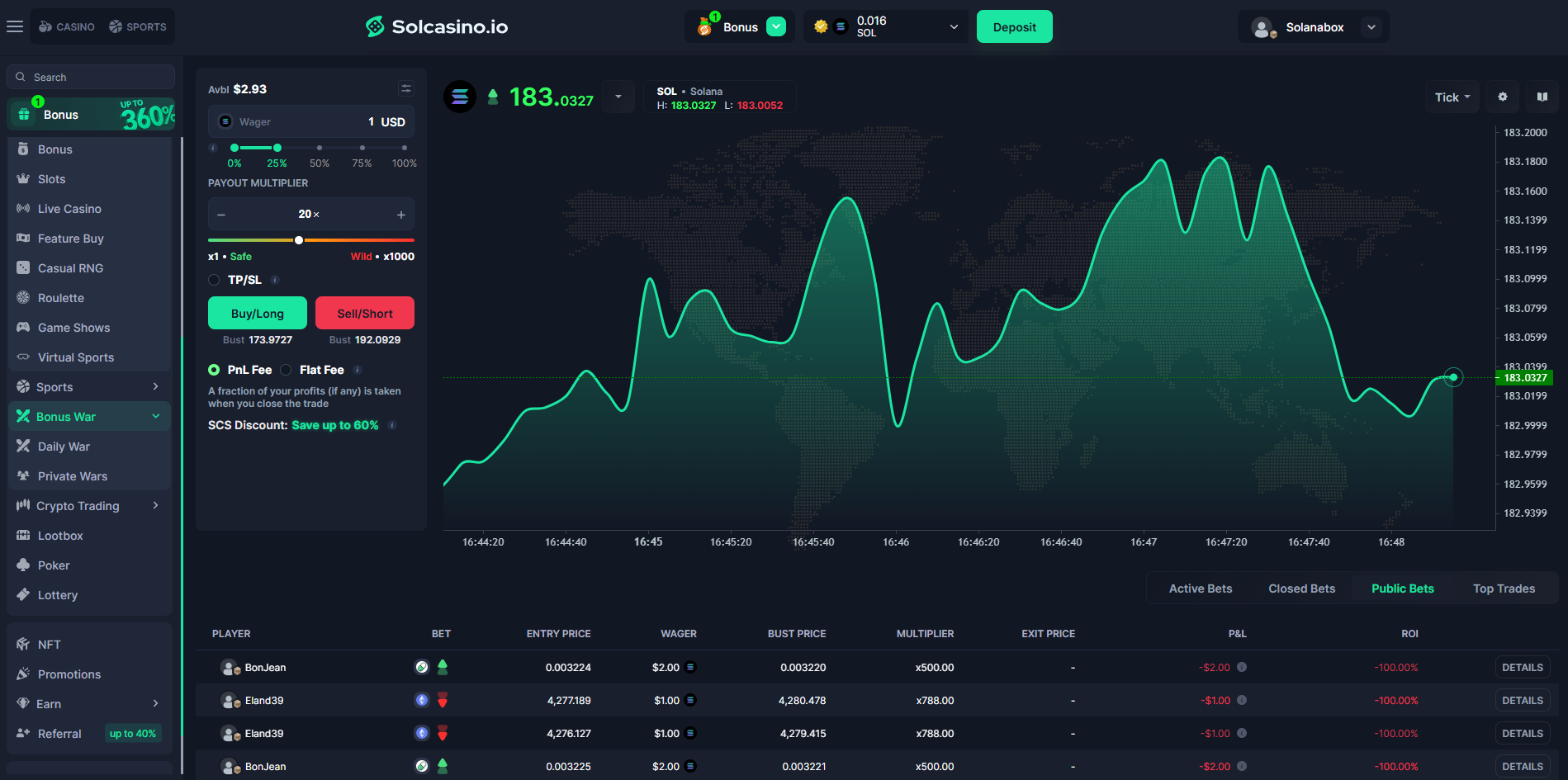Click the payout multiplier slider handle

click(x=299, y=240)
